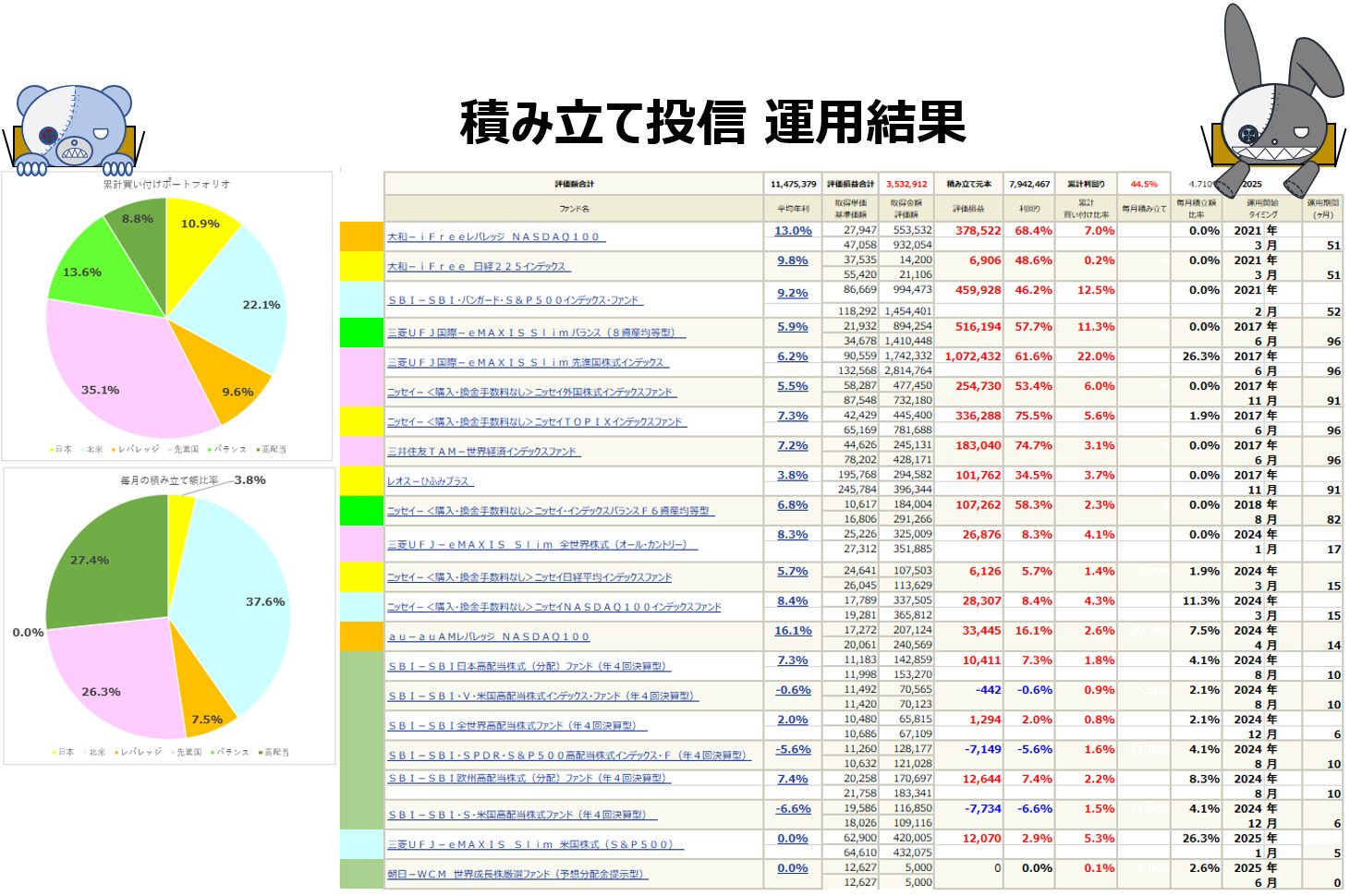
Task: Select the yield value 75.5%
Action: [1033, 416]
